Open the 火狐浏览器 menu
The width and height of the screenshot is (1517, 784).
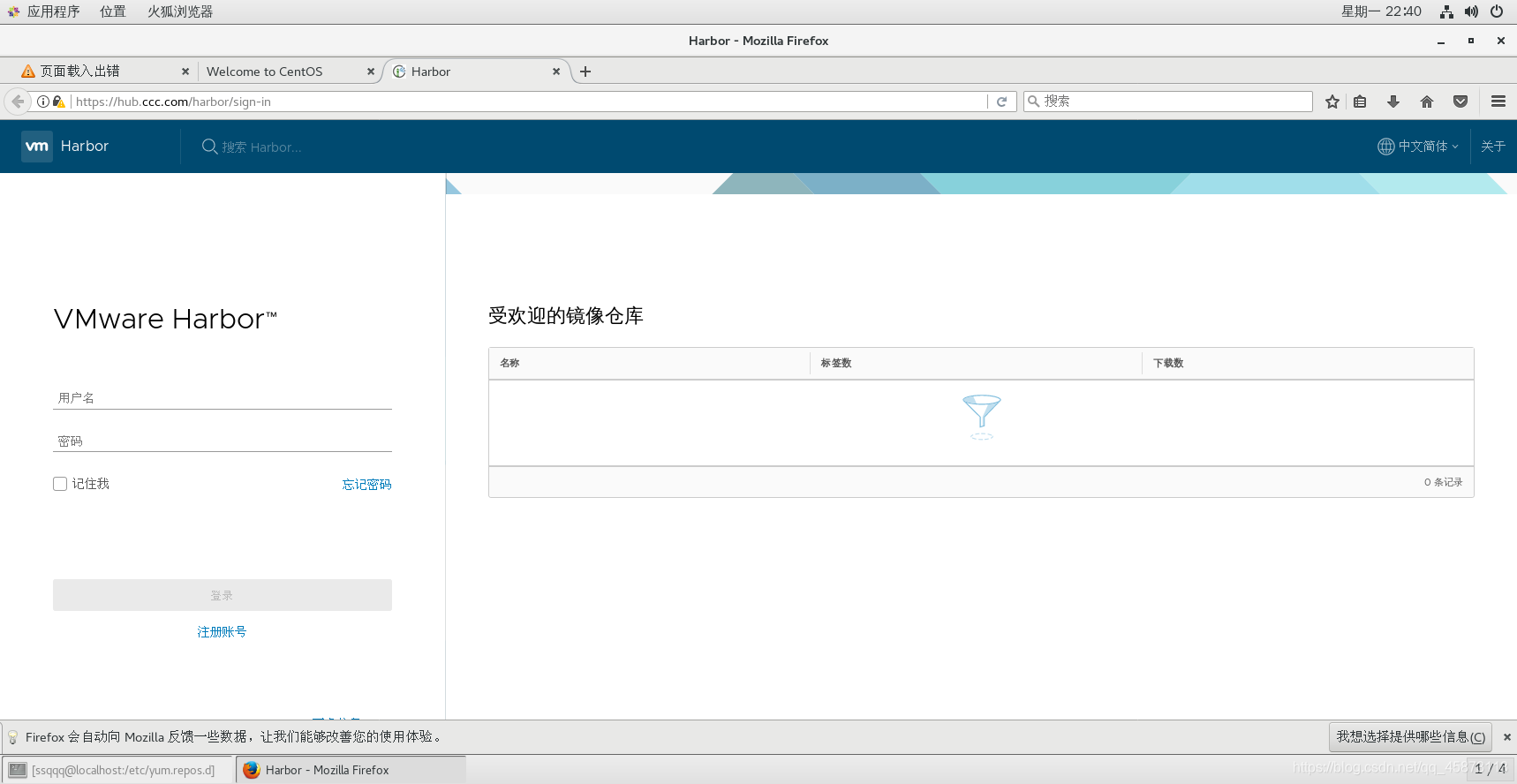click(180, 11)
